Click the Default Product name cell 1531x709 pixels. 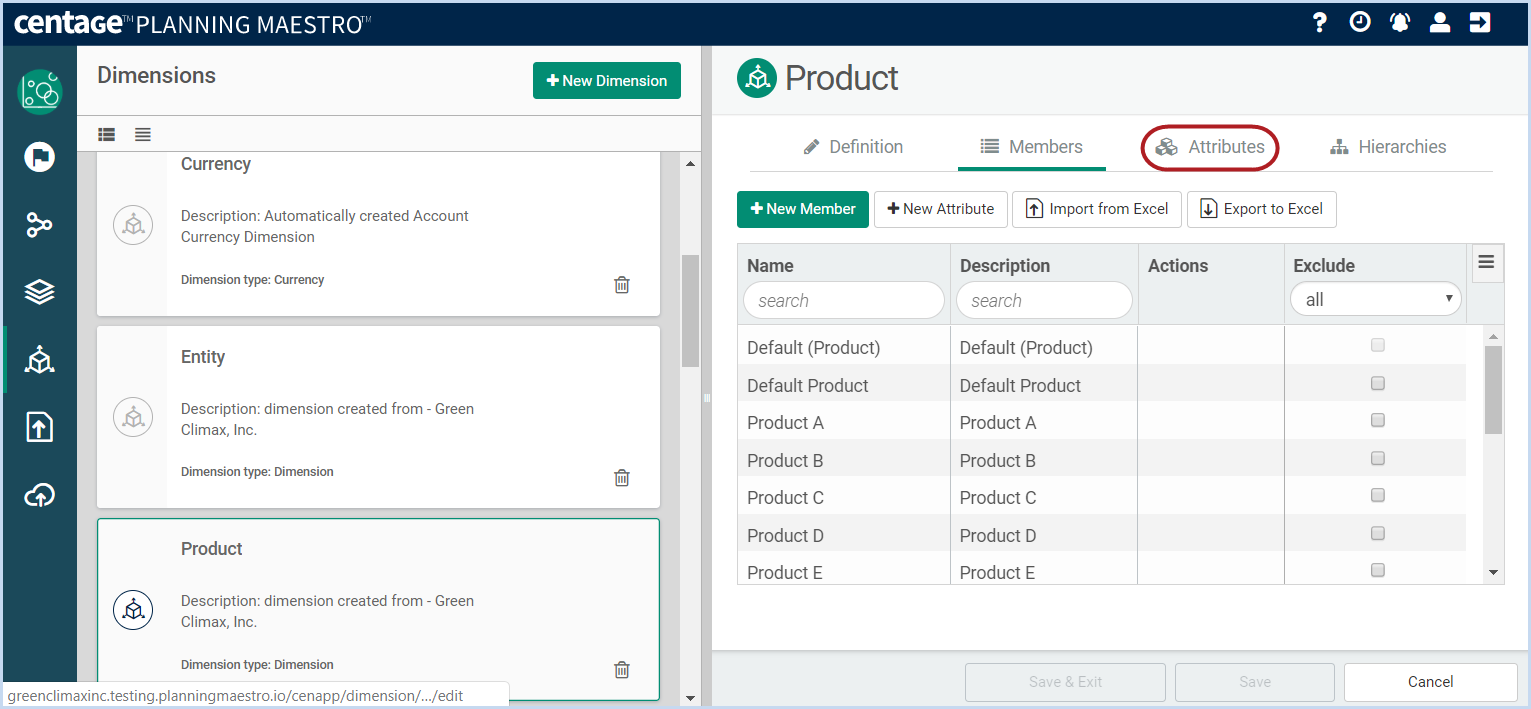coord(844,386)
